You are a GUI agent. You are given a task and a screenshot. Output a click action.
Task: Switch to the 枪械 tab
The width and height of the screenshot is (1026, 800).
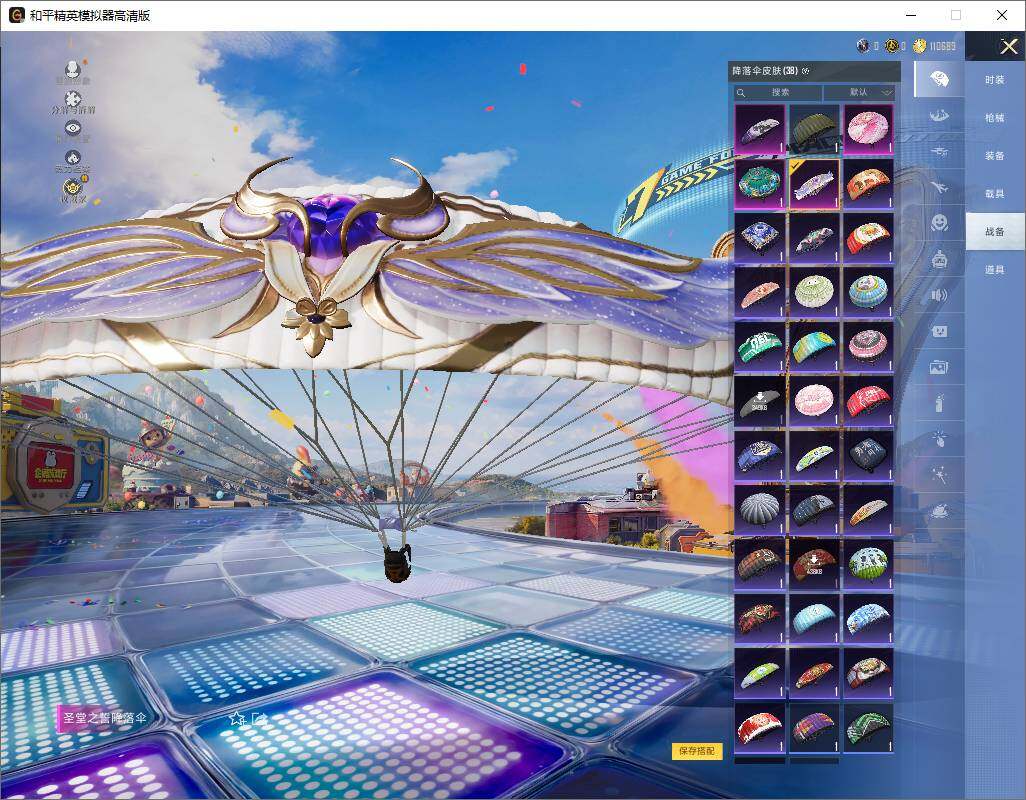(994, 118)
